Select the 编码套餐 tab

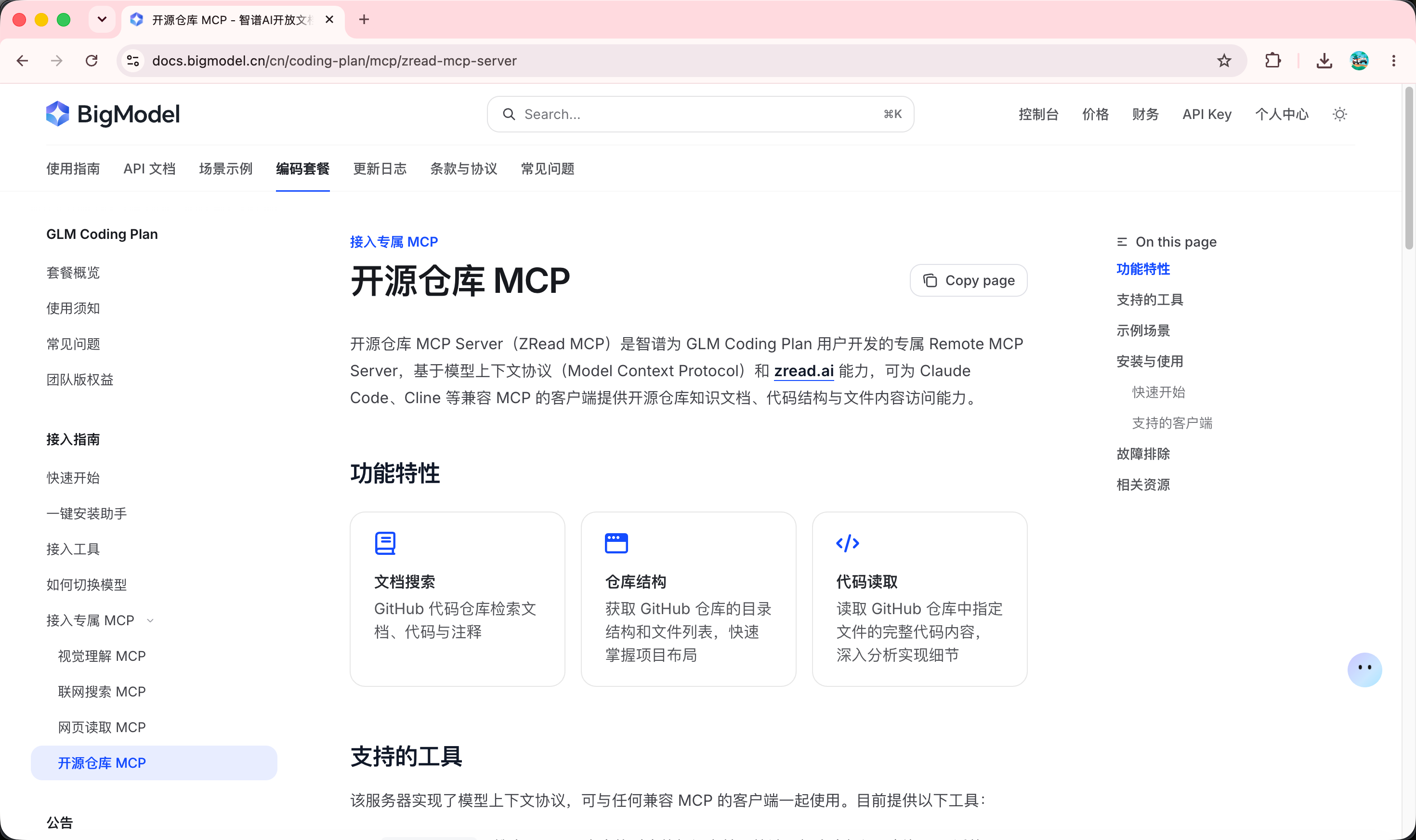pyautogui.click(x=303, y=169)
